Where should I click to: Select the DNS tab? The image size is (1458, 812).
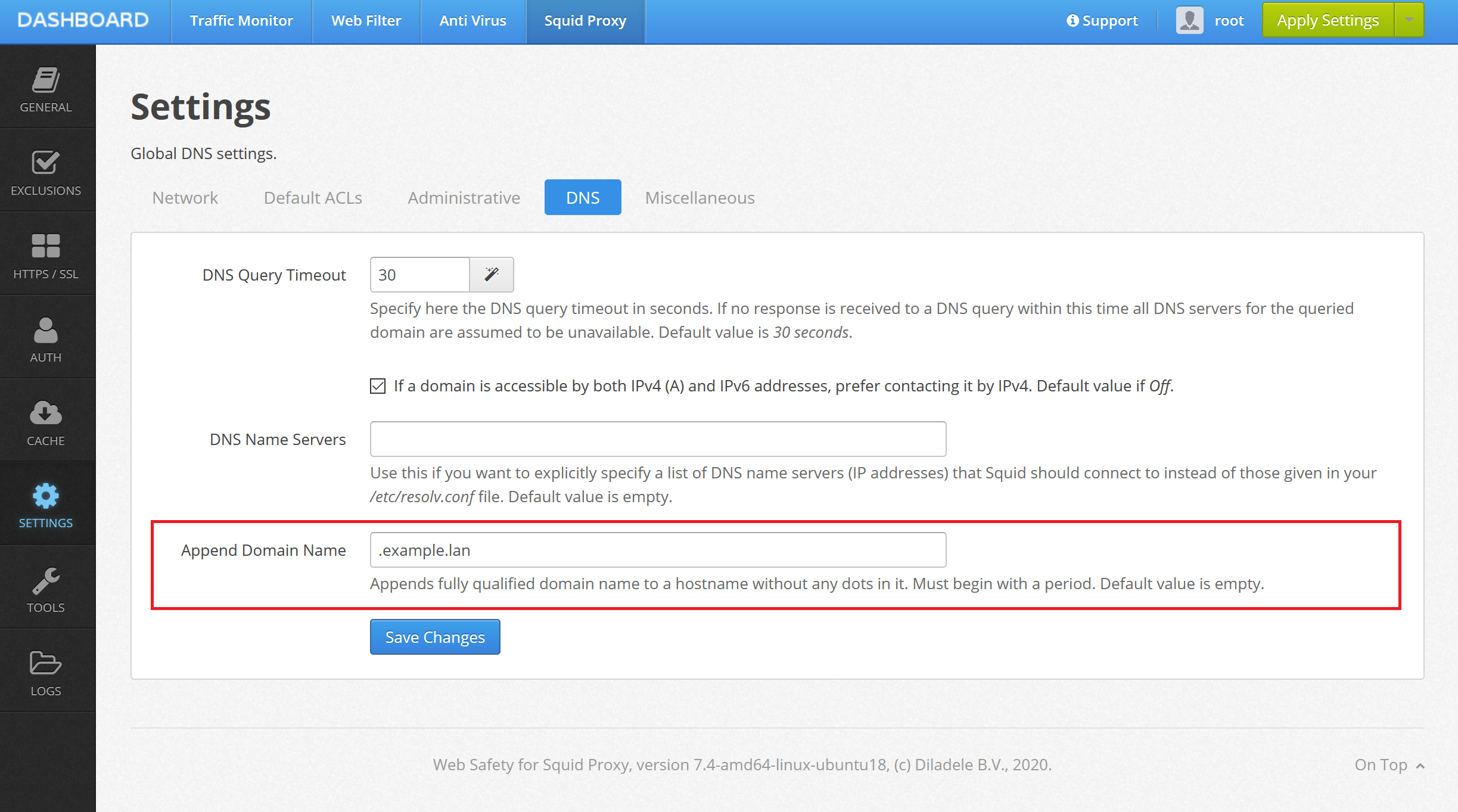583,197
